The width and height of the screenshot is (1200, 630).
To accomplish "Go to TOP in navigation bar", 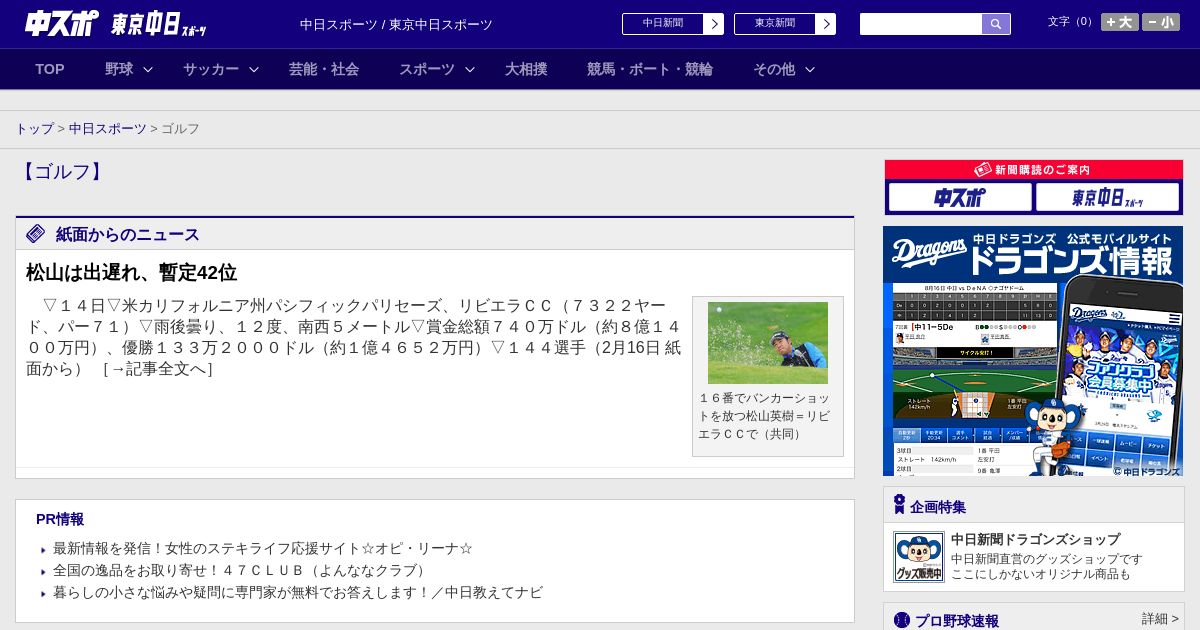I will click(x=50, y=69).
